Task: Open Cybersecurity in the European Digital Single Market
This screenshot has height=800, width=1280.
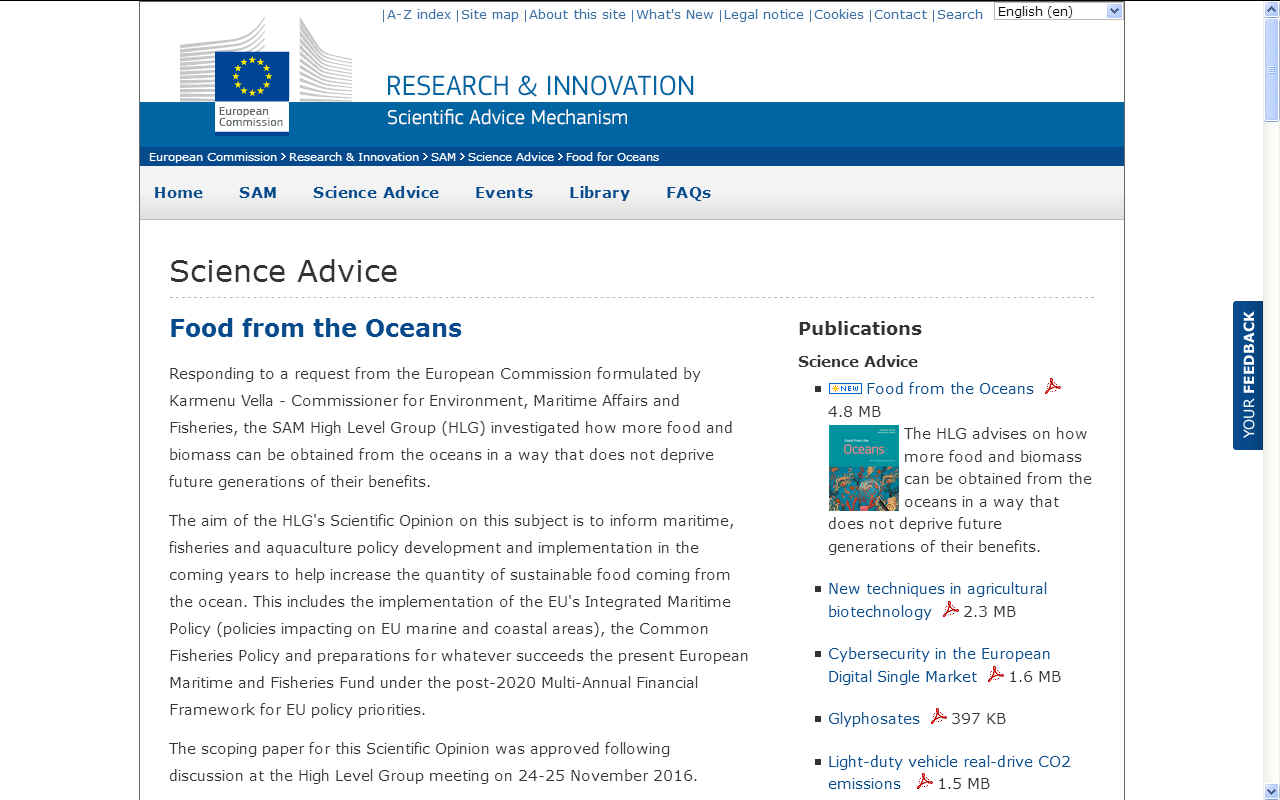Action: [x=939, y=665]
